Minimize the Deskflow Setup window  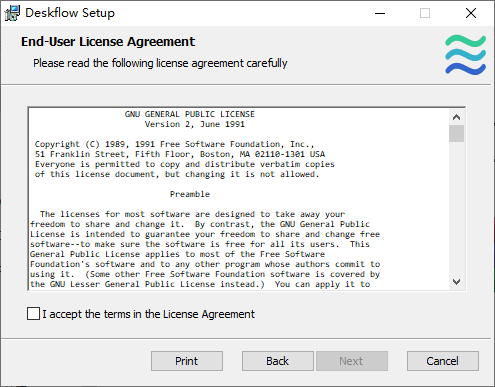click(380, 13)
